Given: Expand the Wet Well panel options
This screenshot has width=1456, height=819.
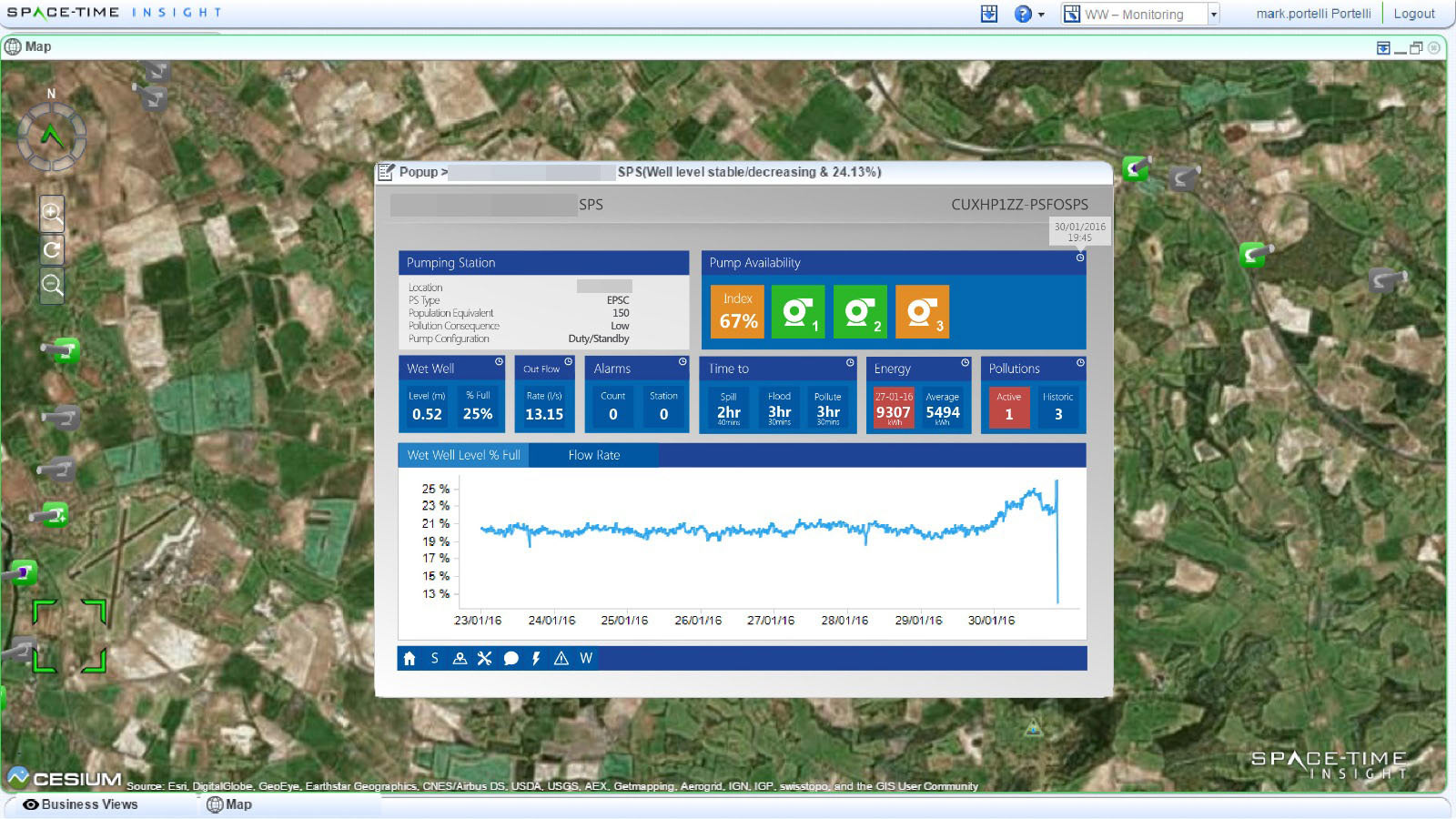Looking at the screenshot, I should point(499,362).
